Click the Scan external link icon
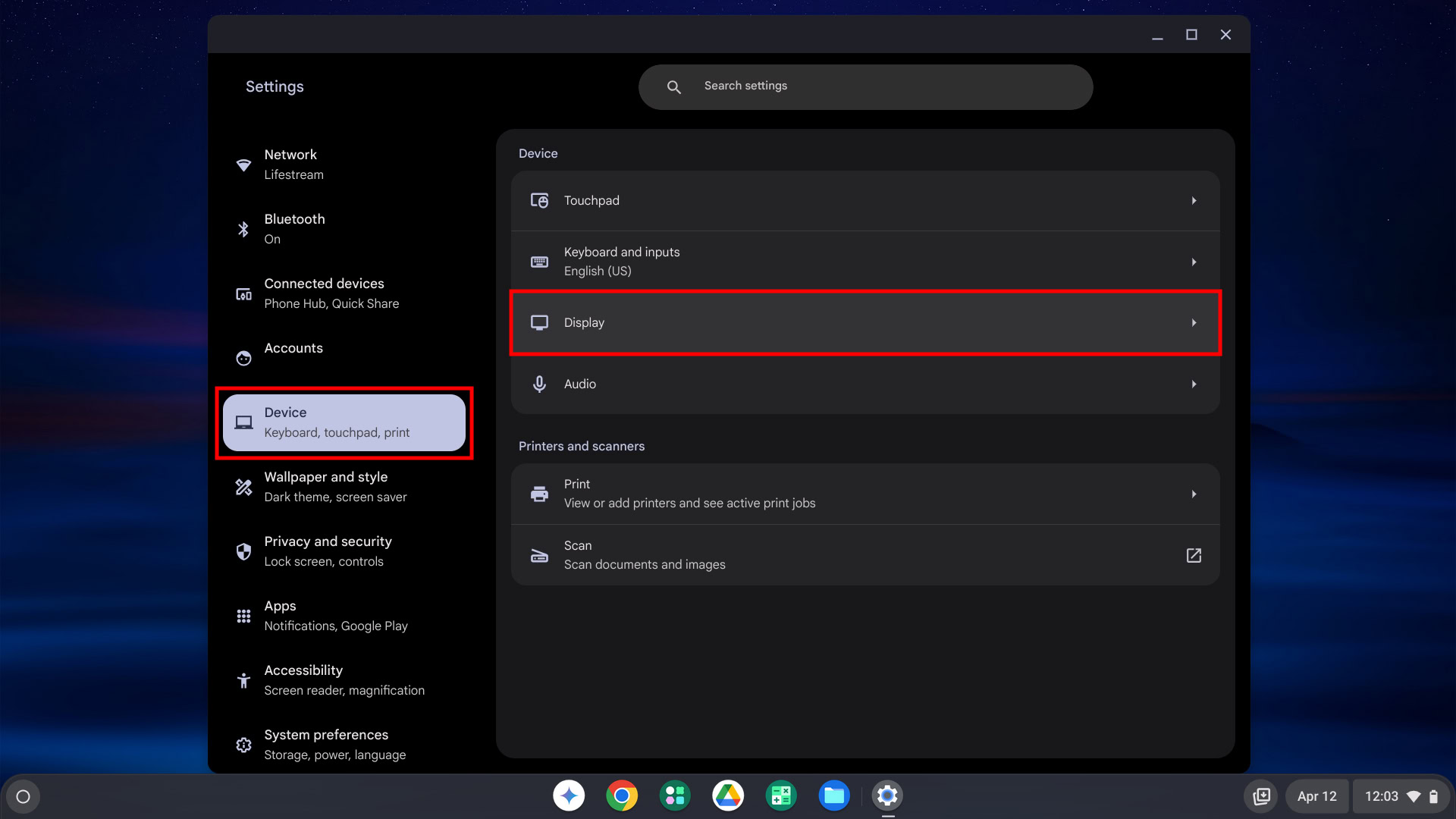This screenshot has width=1456, height=819. [x=1193, y=555]
